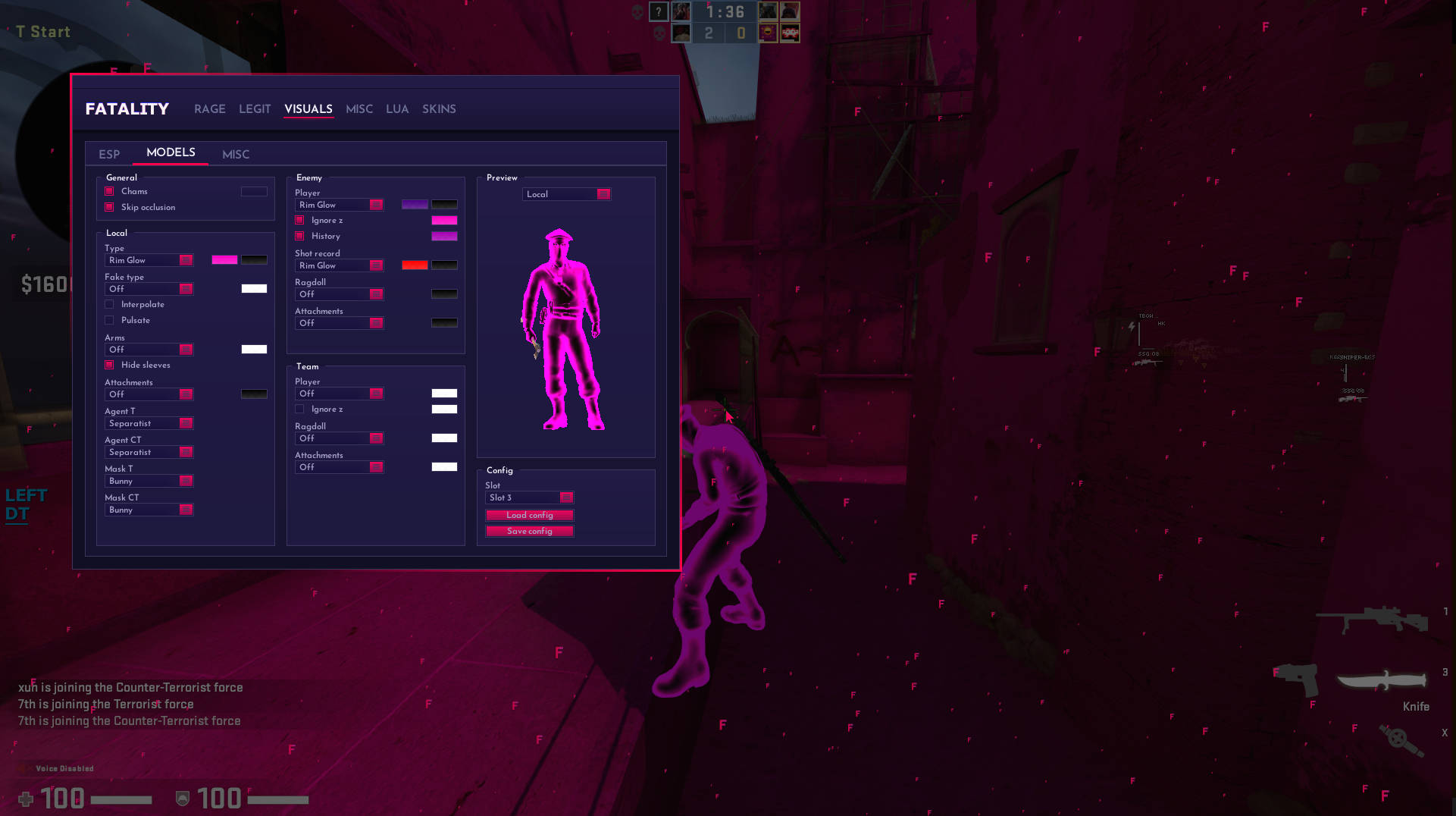Open the white Team Ragdoll color swatch
Screen dimensions: 1456x816
tap(444, 438)
